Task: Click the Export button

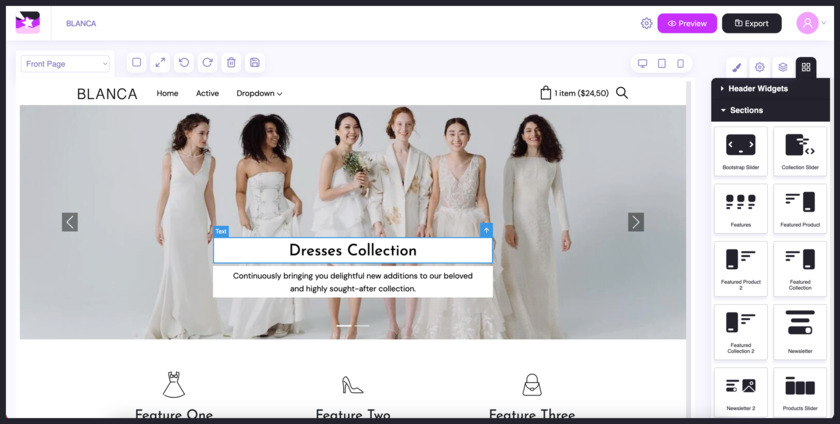Action: (752, 23)
